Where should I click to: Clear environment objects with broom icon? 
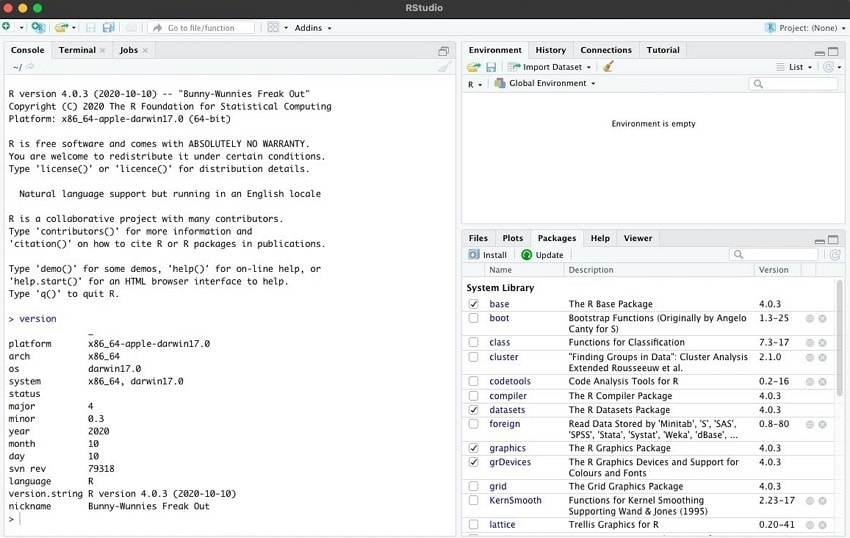pos(608,67)
